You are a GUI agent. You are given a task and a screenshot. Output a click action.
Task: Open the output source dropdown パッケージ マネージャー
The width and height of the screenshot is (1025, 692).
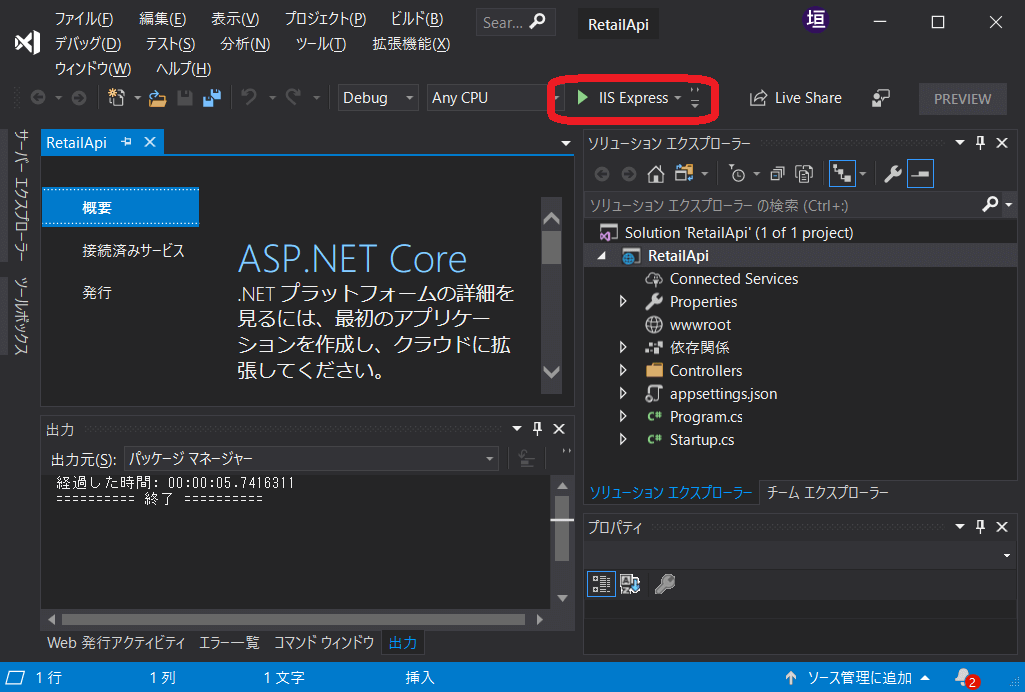pyautogui.click(x=311, y=459)
